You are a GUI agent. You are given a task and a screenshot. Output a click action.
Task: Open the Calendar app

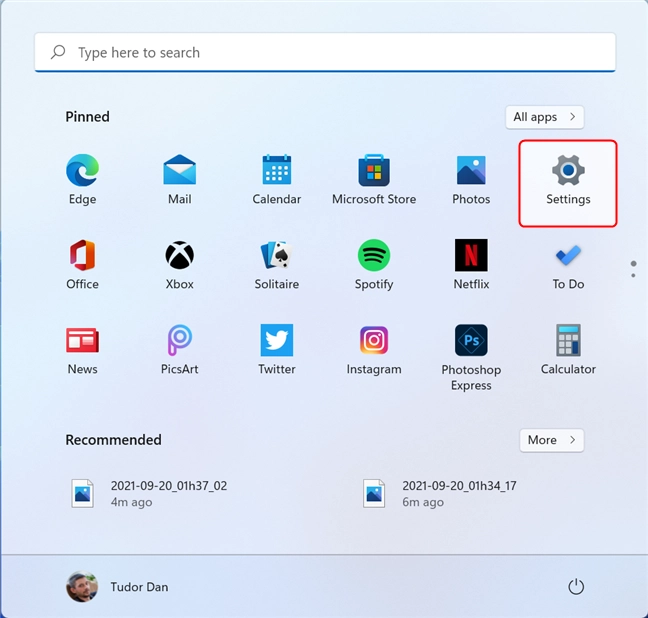pyautogui.click(x=276, y=179)
